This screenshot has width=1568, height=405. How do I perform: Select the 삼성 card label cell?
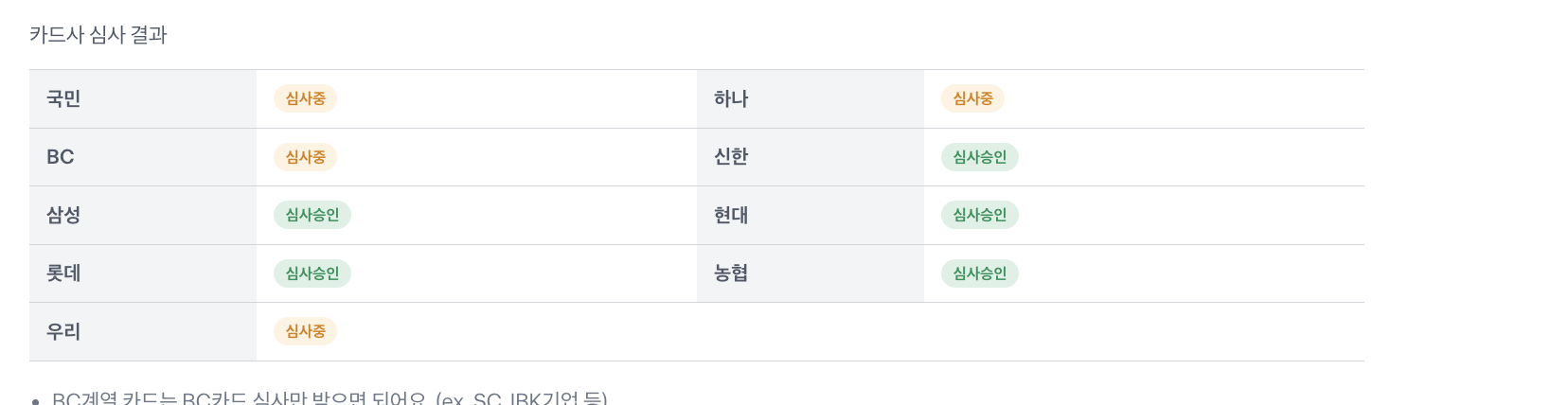click(x=64, y=215)
